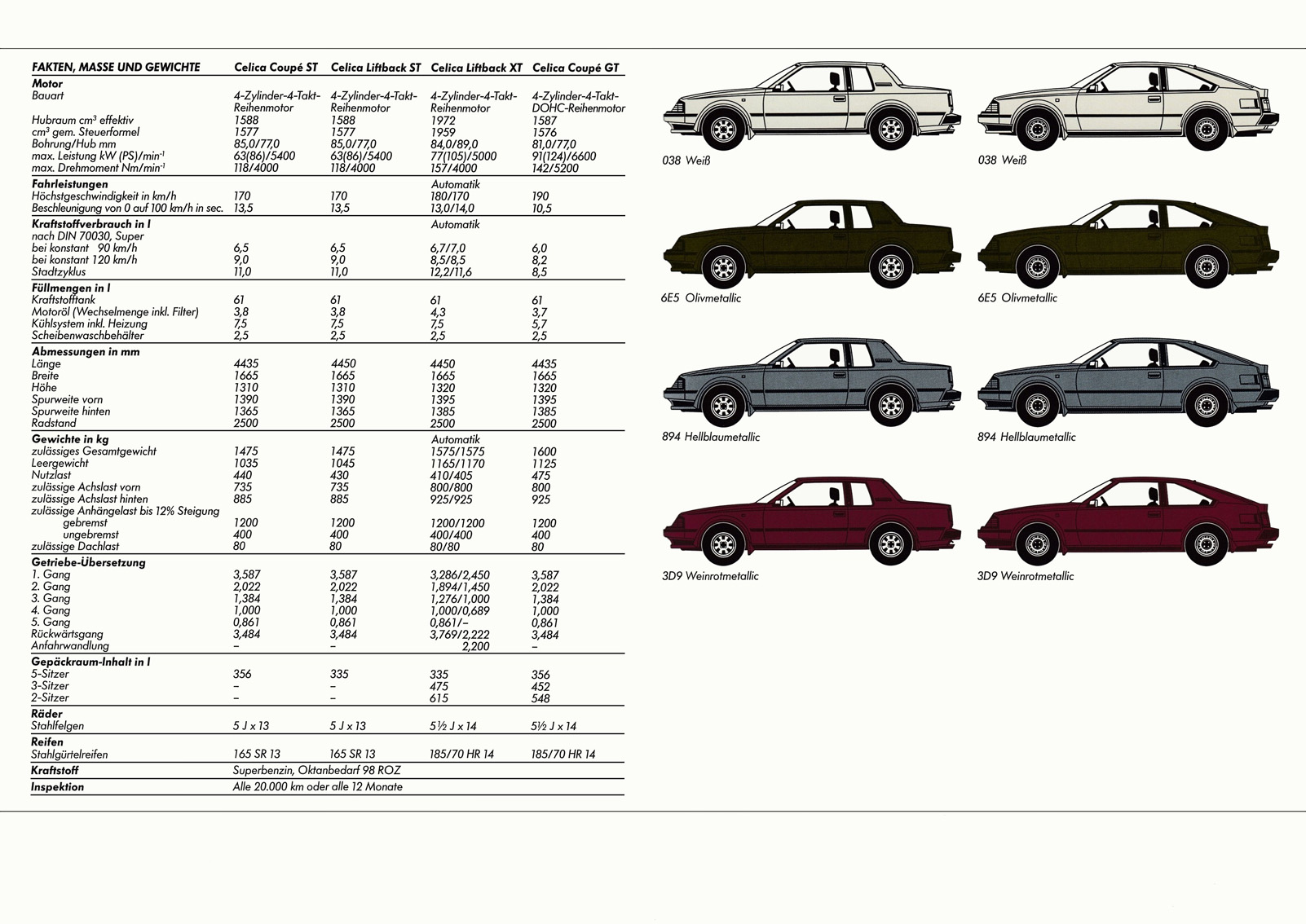1306x924 pixels.
Task: Click 'Motoröl (Wechselmenge inkl. Filter)' label
Action: point(115,311)
